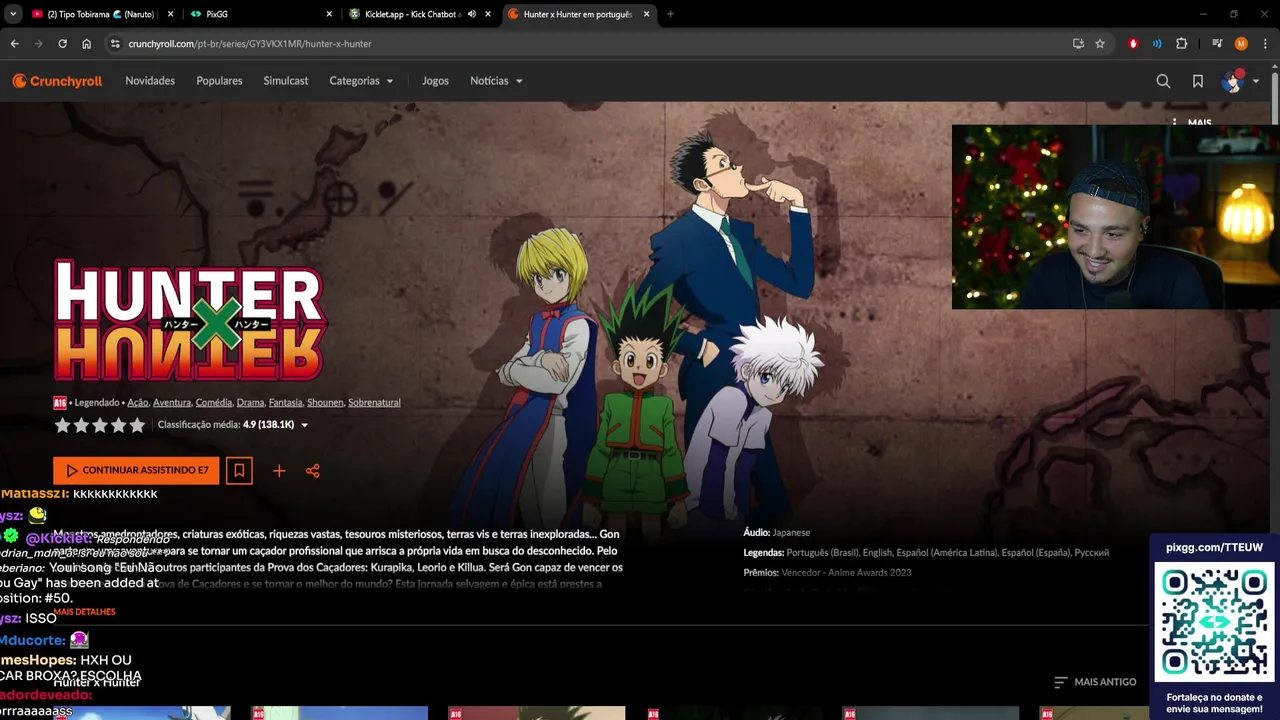Click the install app icon in address bar
Image resolution: width=1280 pixels, height=720 pixels.
[x=1078, y=44]
